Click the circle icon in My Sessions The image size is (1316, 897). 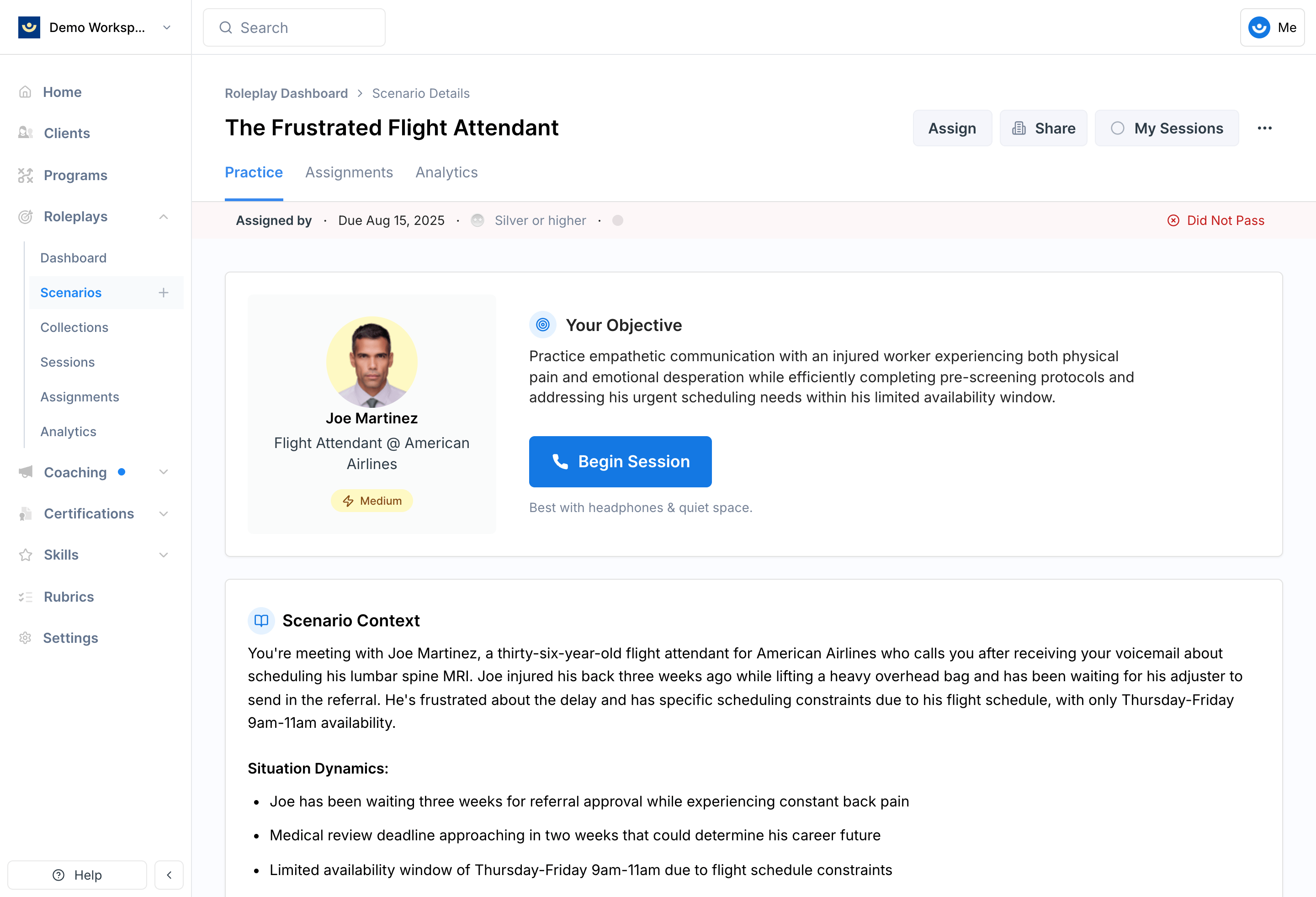click(1117, 128)
